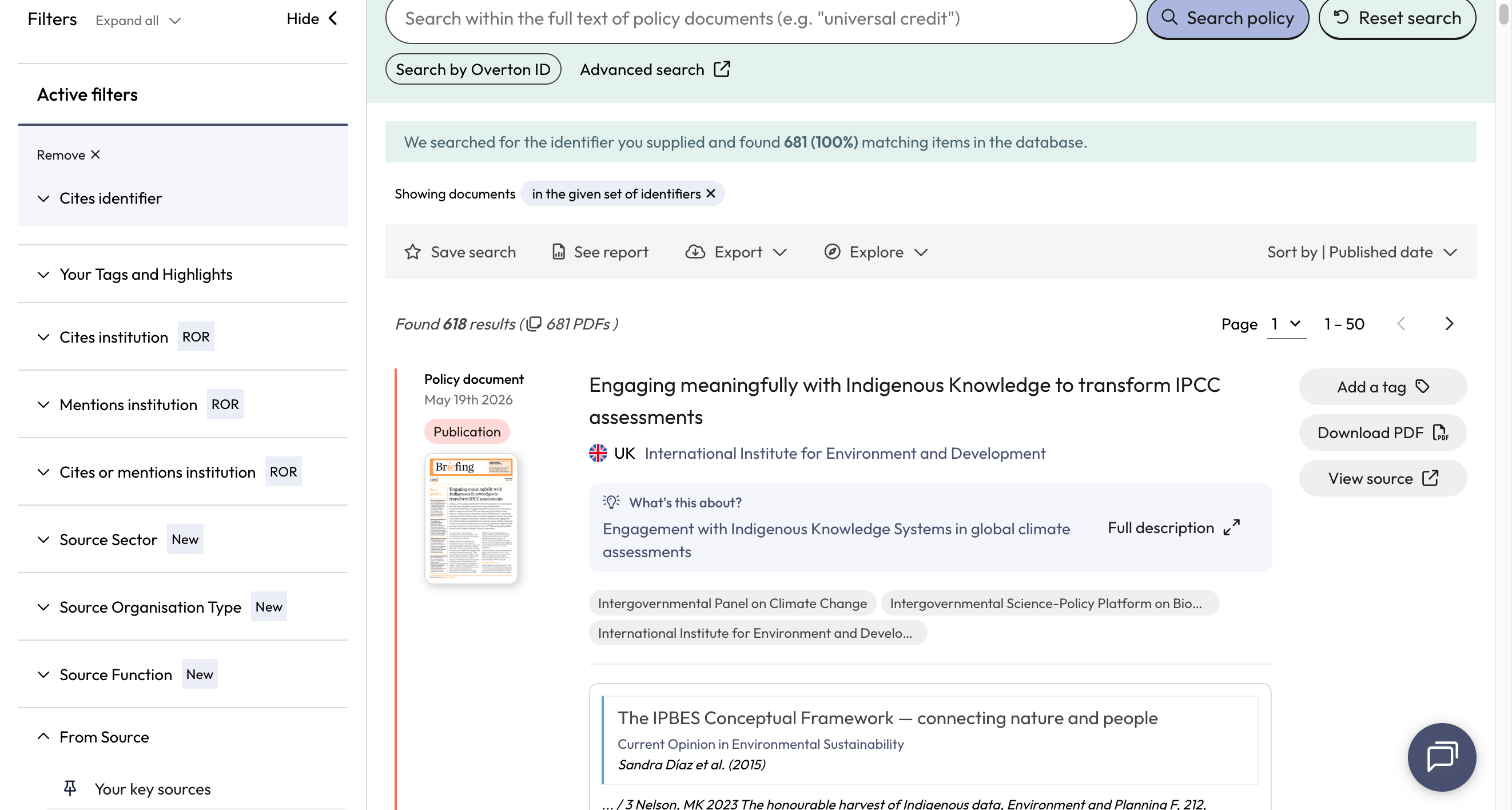Click the X next to Remove

click(95, 154)
